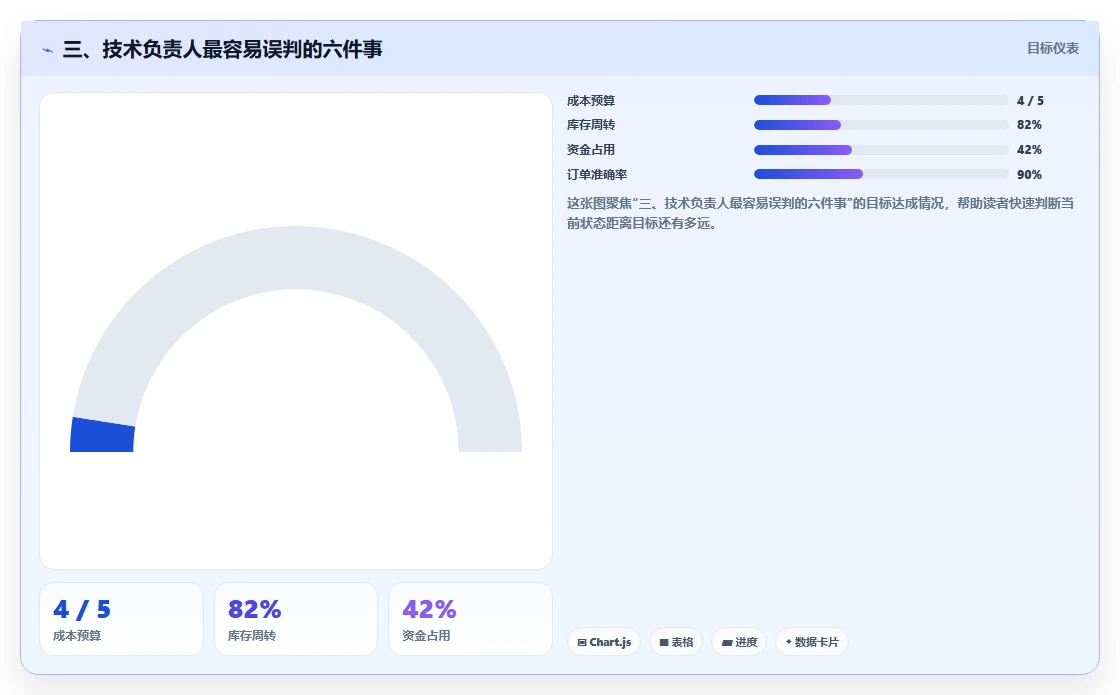Select the 42% 资金占用 stat card
1120x695 pixels.
(x=470, y=619)
